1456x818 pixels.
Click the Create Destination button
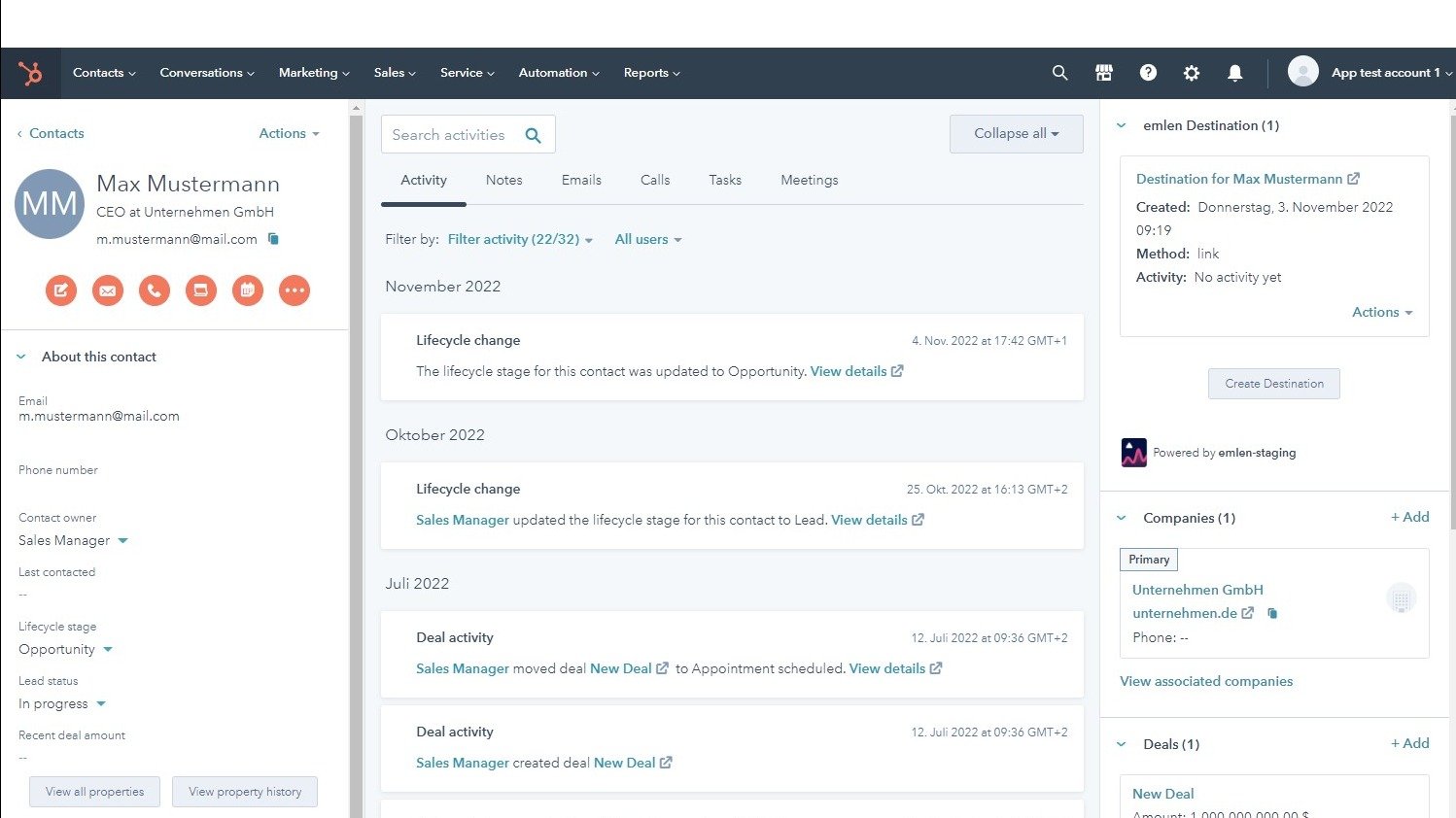(x=1273, y=384)
